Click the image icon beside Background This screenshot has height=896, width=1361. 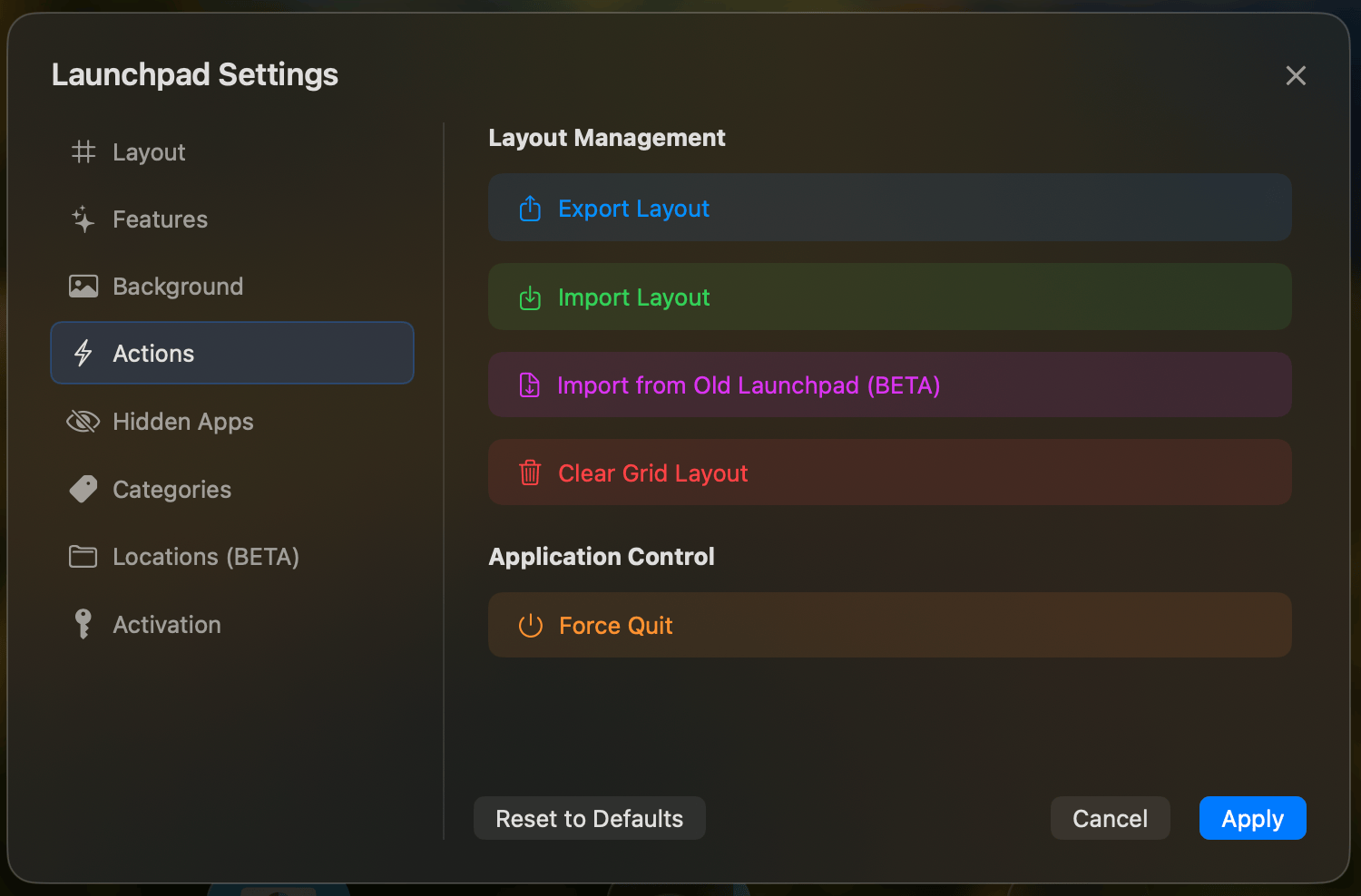83,286
